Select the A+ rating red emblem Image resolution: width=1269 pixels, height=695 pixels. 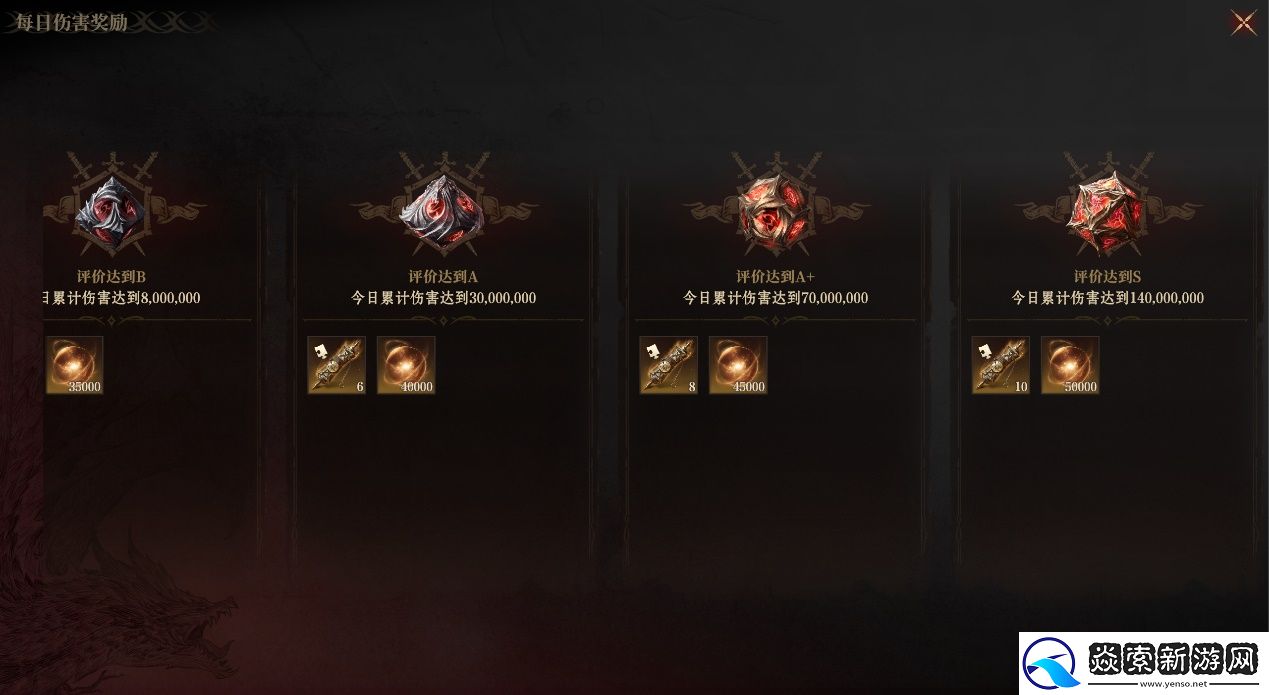coord(775,212)
